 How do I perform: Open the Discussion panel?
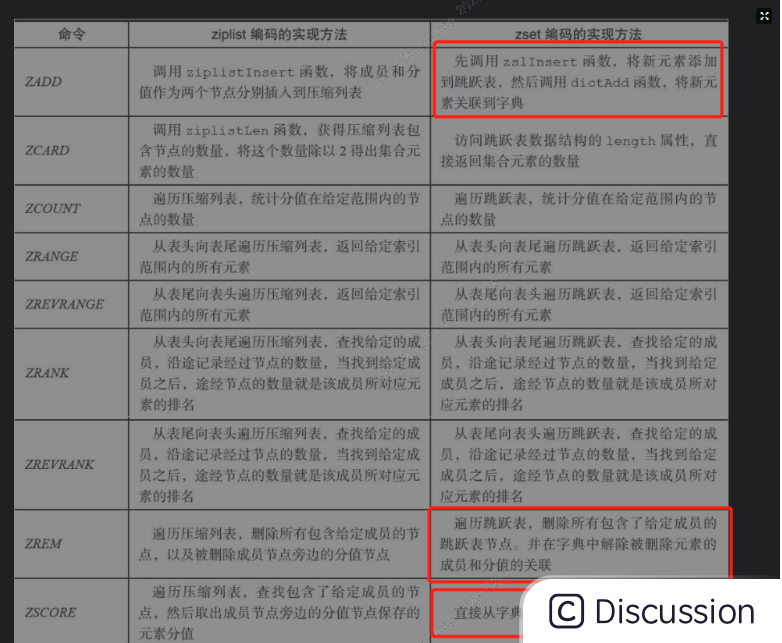pos(652,611)
